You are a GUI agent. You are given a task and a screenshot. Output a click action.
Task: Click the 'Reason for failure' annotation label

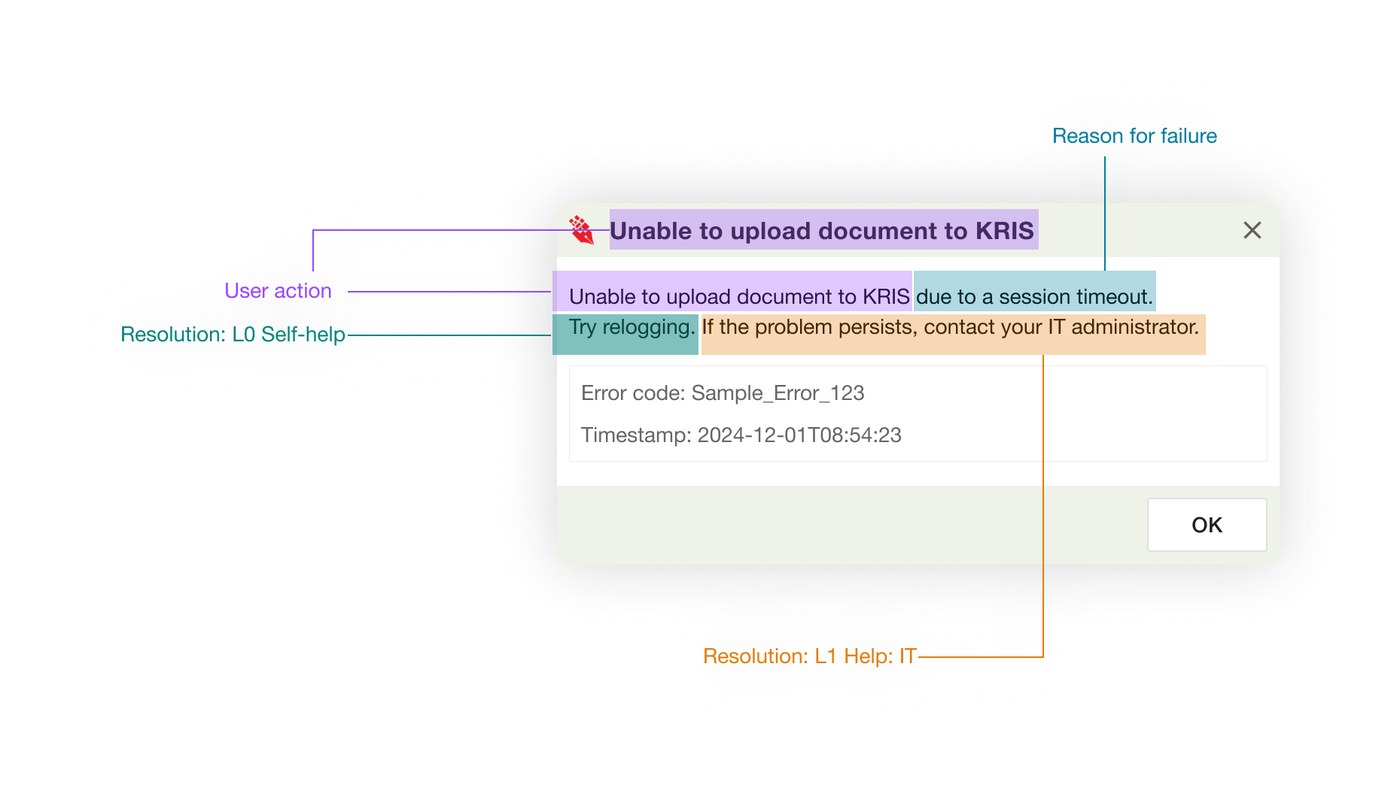click(1134, 136)
